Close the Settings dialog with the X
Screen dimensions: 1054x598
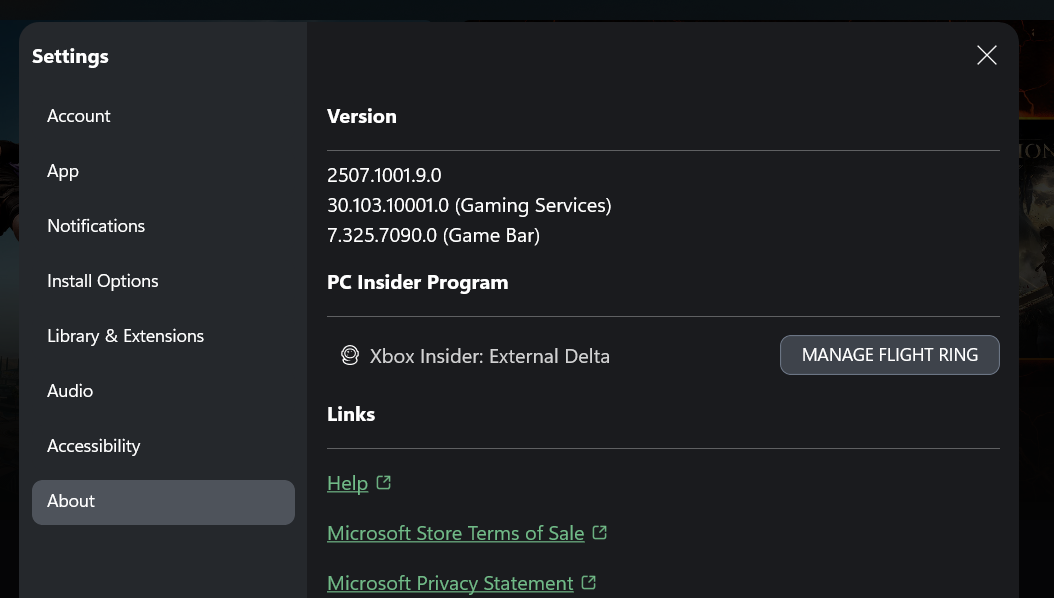pyautogui.click(x=986, y=55)
